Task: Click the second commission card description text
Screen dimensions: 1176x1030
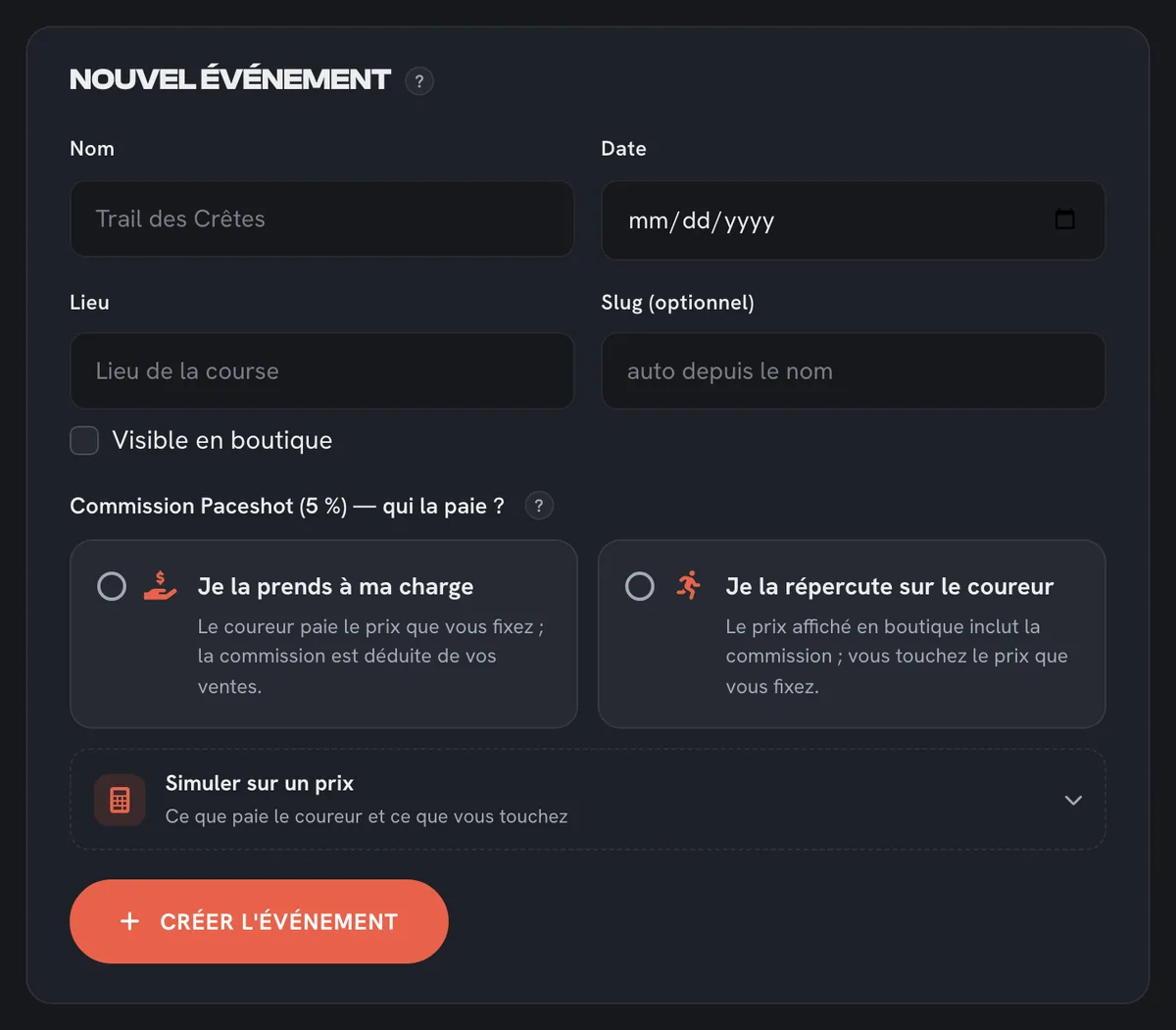Action: [x=897, y=657]
